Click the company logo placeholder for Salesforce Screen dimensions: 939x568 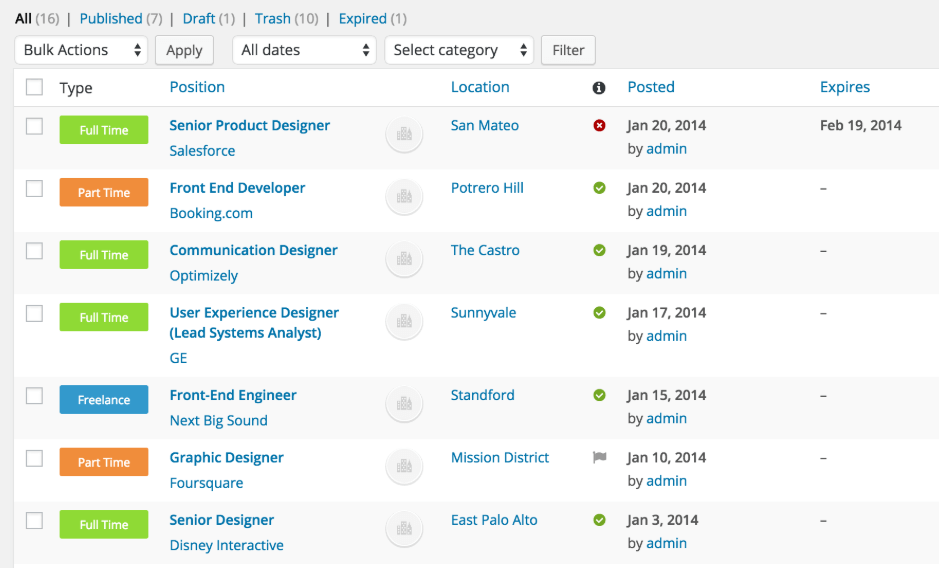(x=404, y=133)
